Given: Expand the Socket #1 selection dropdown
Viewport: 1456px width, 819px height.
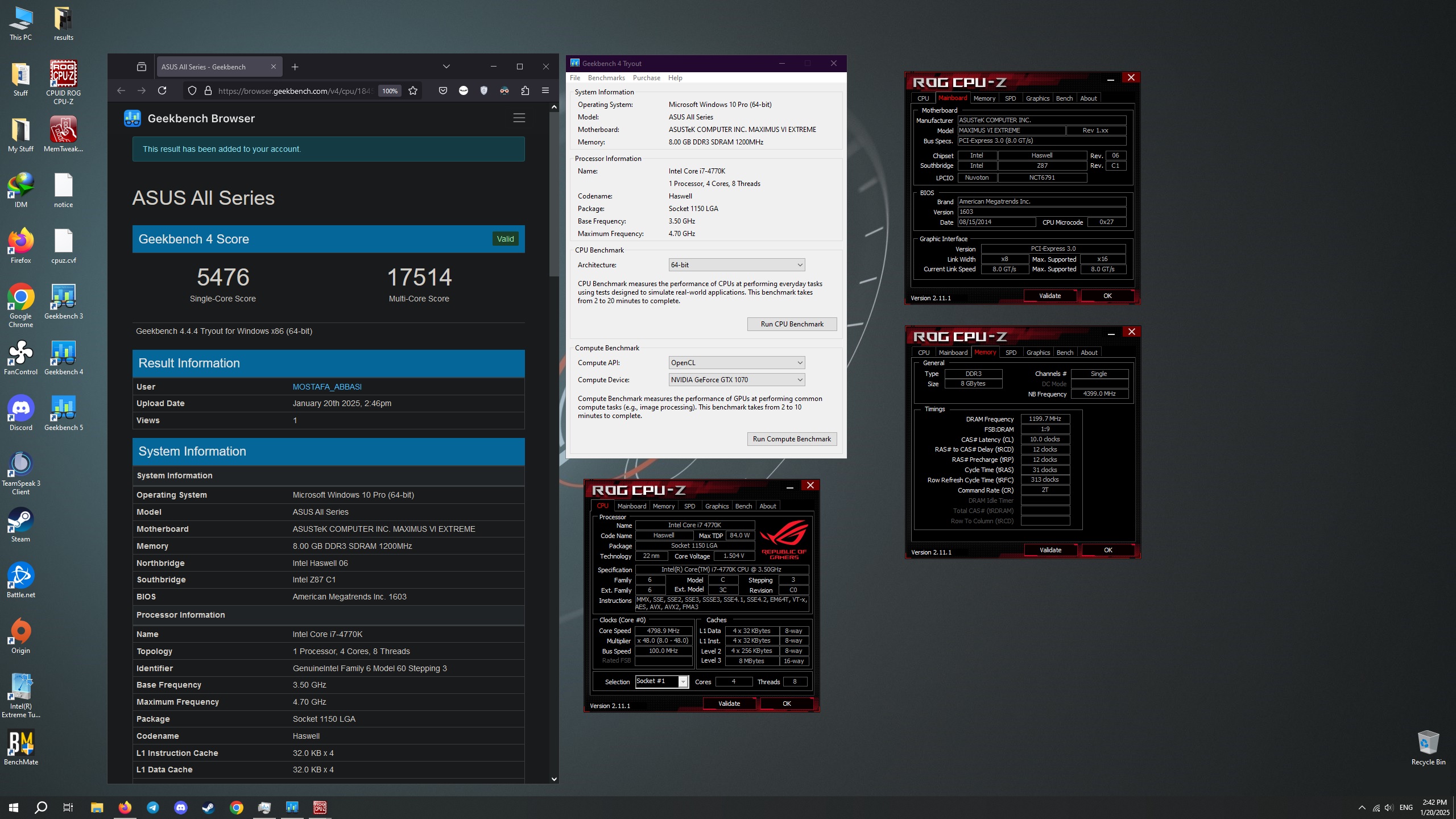Looking at the screenshot, I should pyautogui.click(x=662, y=681).
